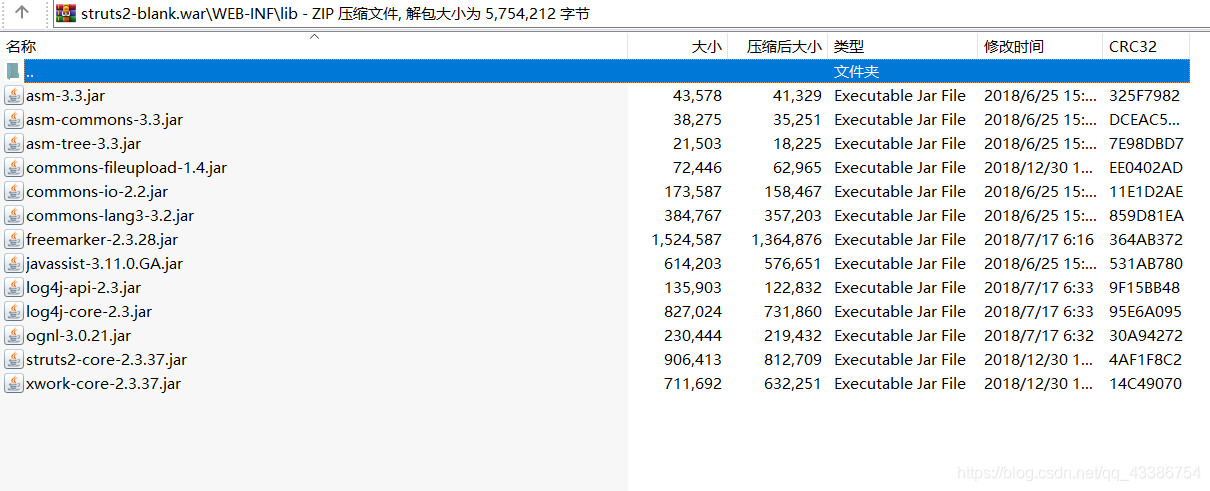Sort by the CRC32 column header
The width and height of the screenshot is (1210, 491).
point(1146,46)
